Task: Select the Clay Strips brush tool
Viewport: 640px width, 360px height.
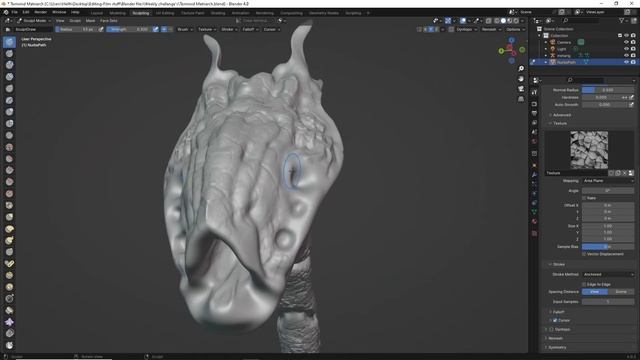Action: pyautogui.click(x=9, y=77)
